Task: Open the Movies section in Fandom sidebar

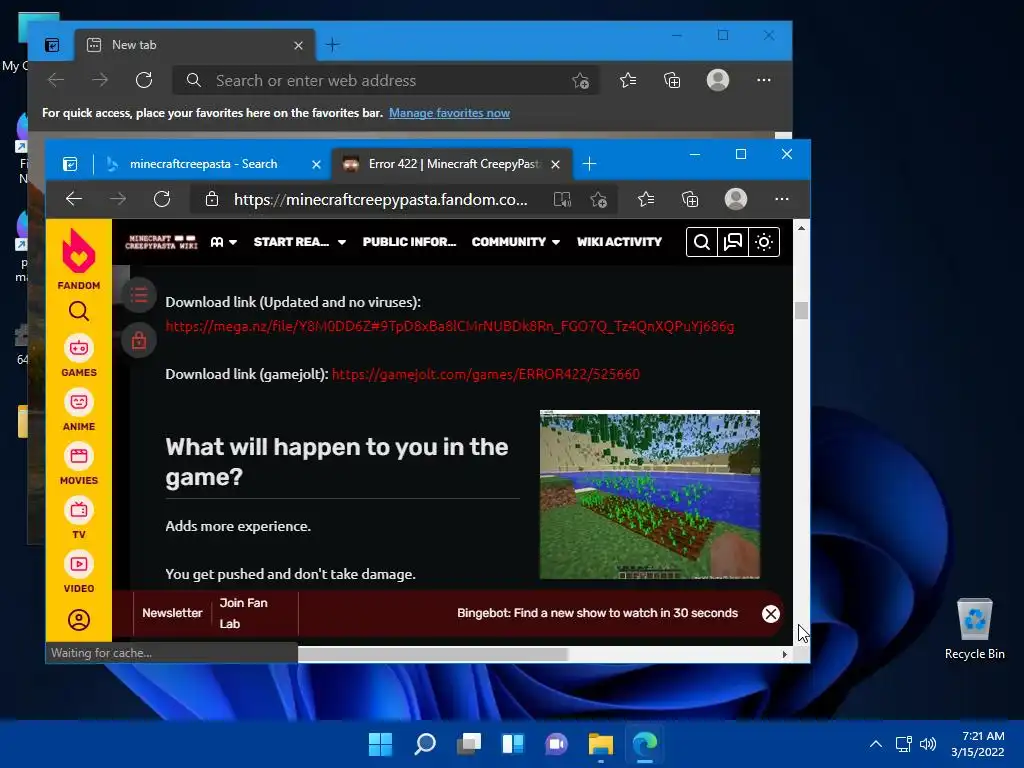Action: coord(78,464)
